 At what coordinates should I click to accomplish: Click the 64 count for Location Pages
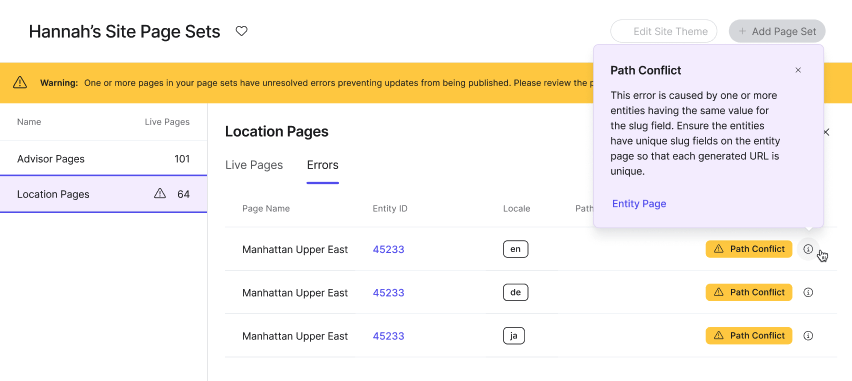184,194
